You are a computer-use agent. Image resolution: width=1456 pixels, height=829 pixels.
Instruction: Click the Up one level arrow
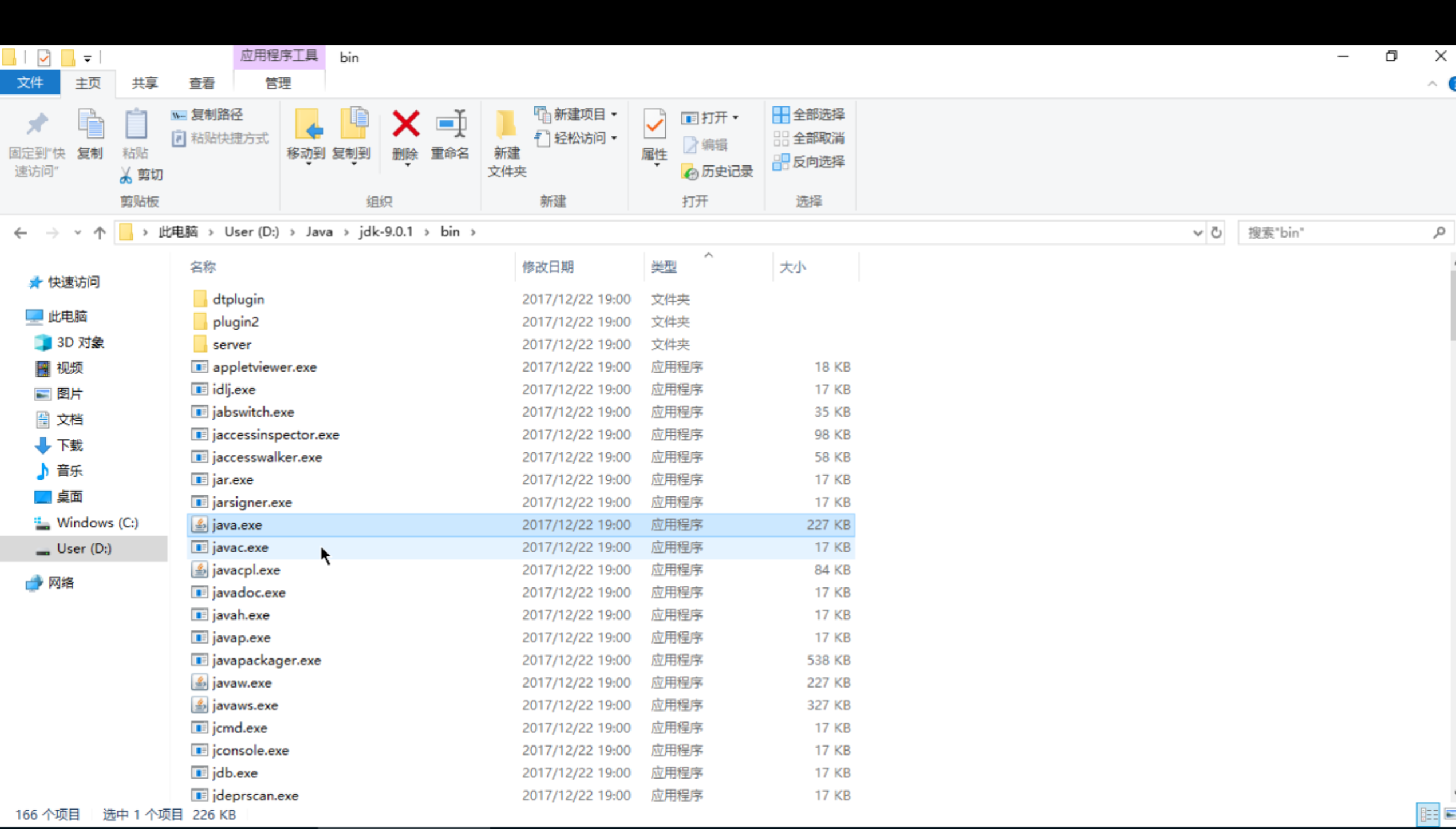click(x=100, y=232)
